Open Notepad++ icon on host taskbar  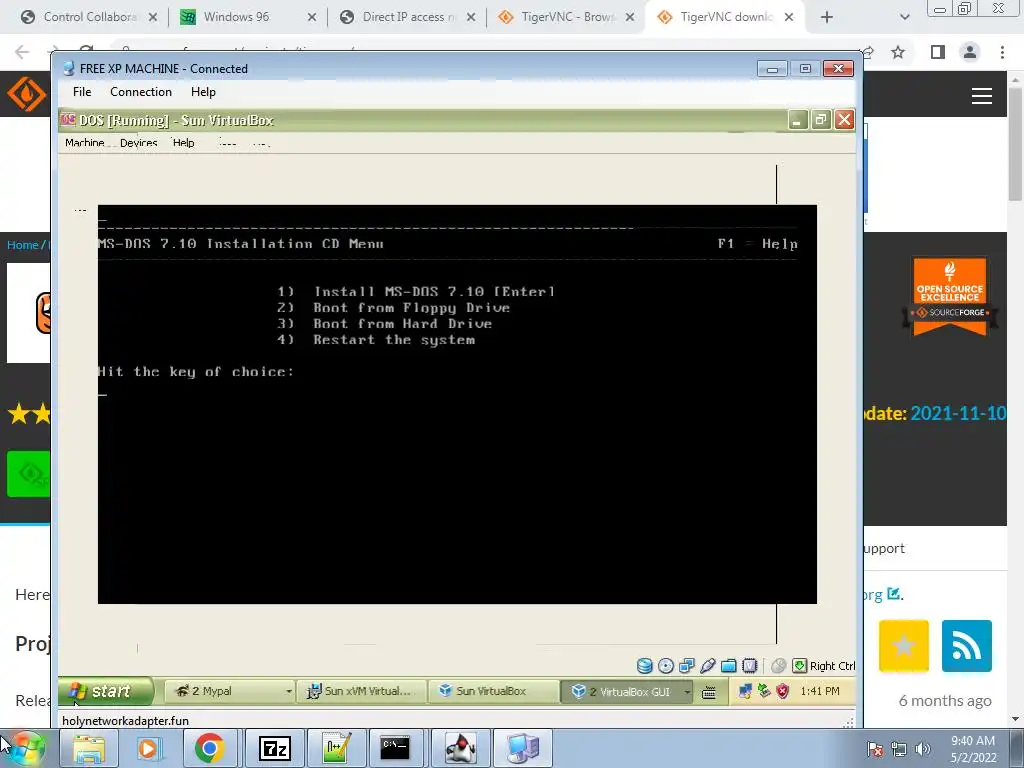click(x=336, y=748)
